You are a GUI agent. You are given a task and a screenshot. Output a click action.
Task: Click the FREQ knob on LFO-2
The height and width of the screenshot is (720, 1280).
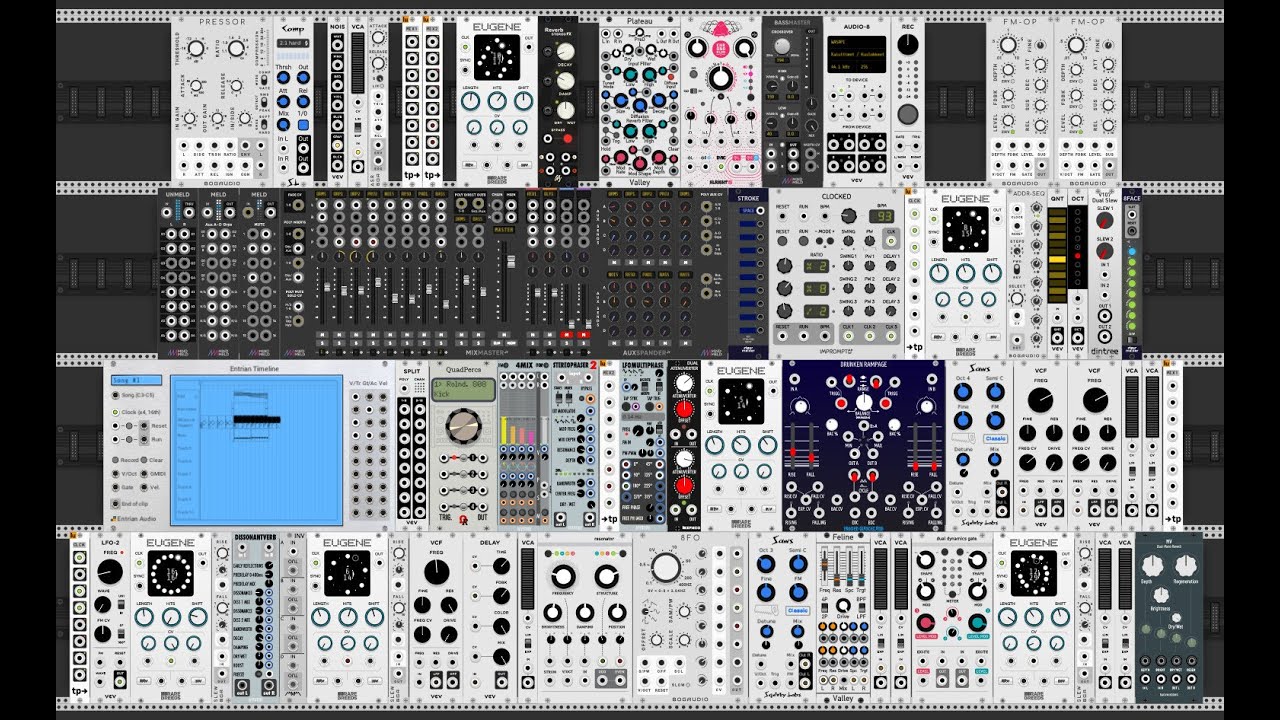(x=109, y=572)
